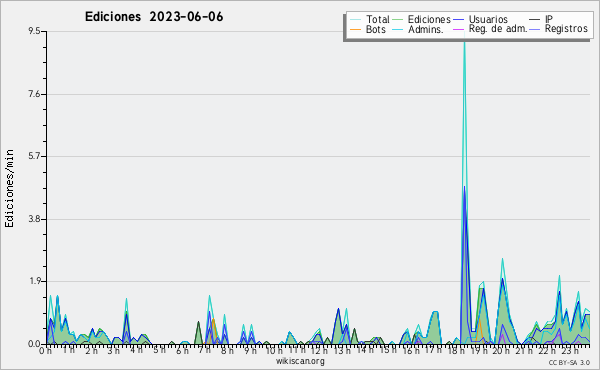Click the Admins. legend label
This screenshot has height=370, width=600.
(426, 29)
